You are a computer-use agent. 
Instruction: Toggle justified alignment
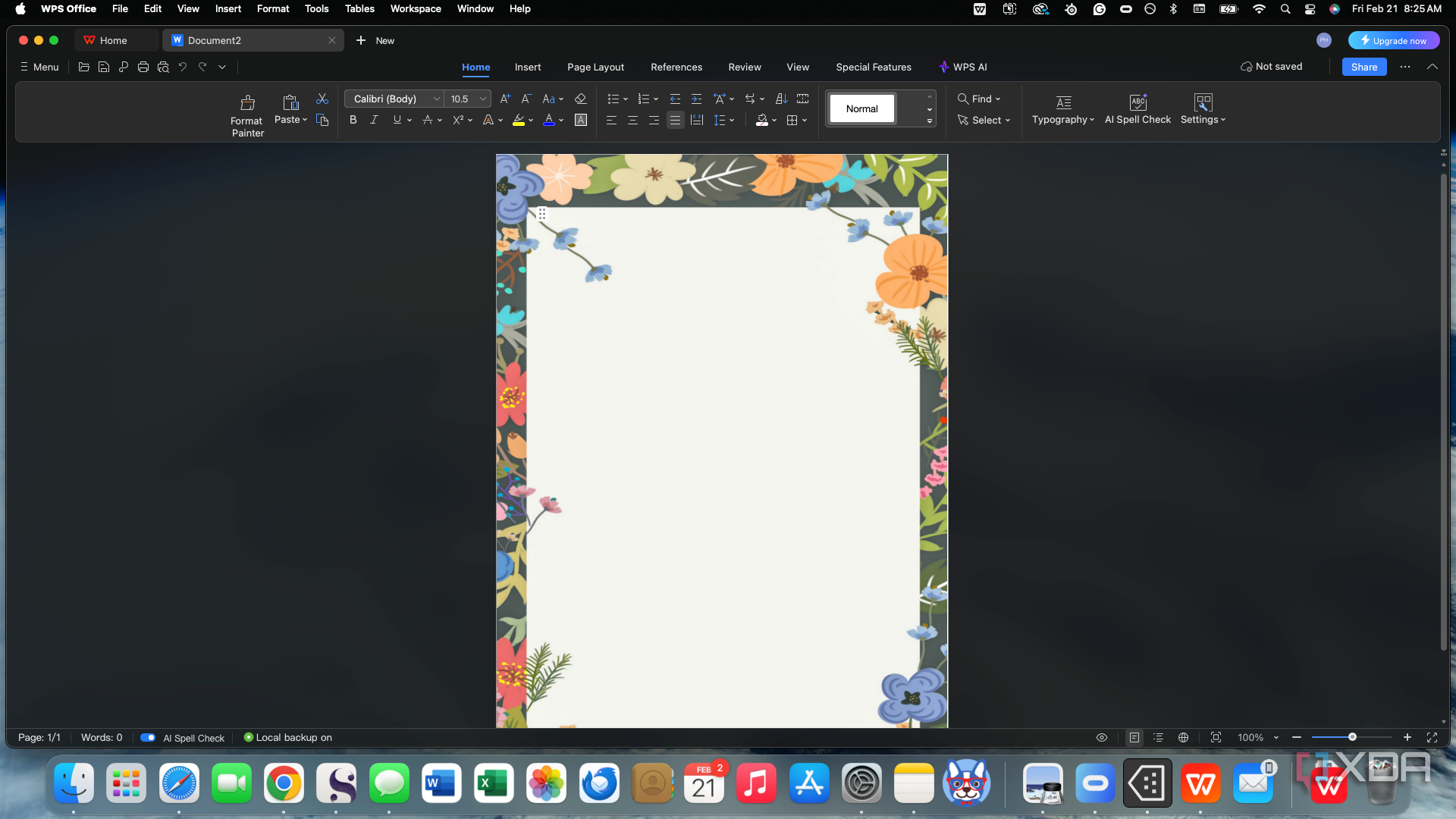(x=675, y=120)
